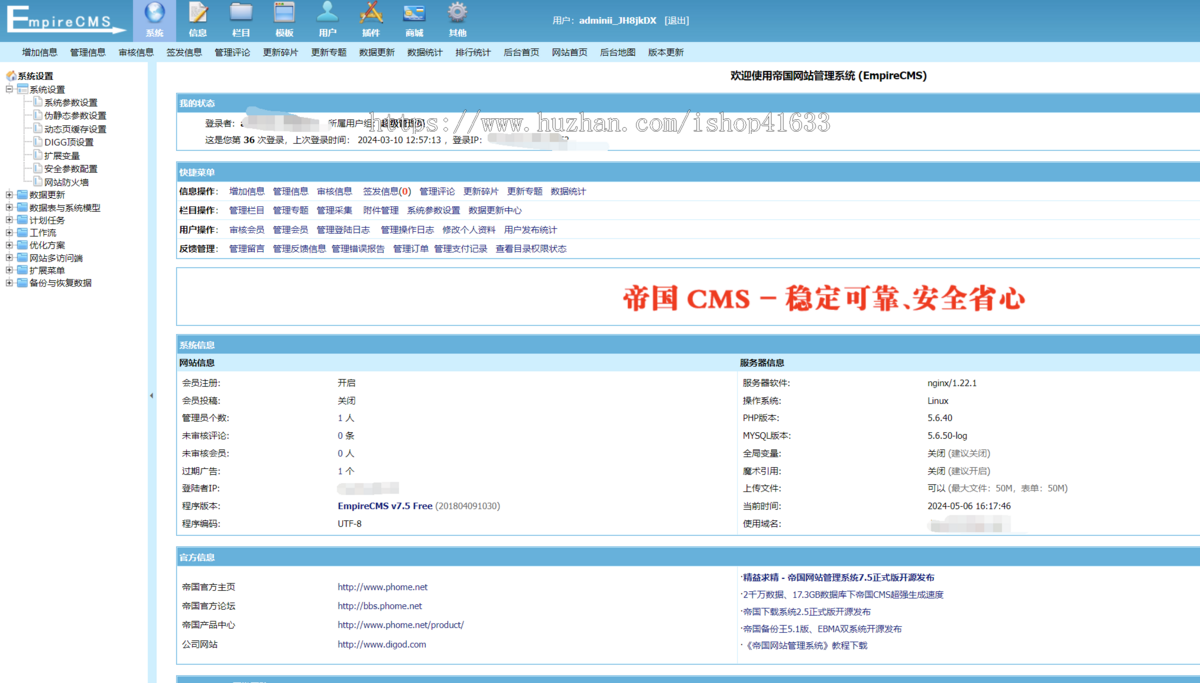This screenshot has width=1200, height=683.
Task: Open the http://www.phome.net homepage link
Action: tap(382, 587)
